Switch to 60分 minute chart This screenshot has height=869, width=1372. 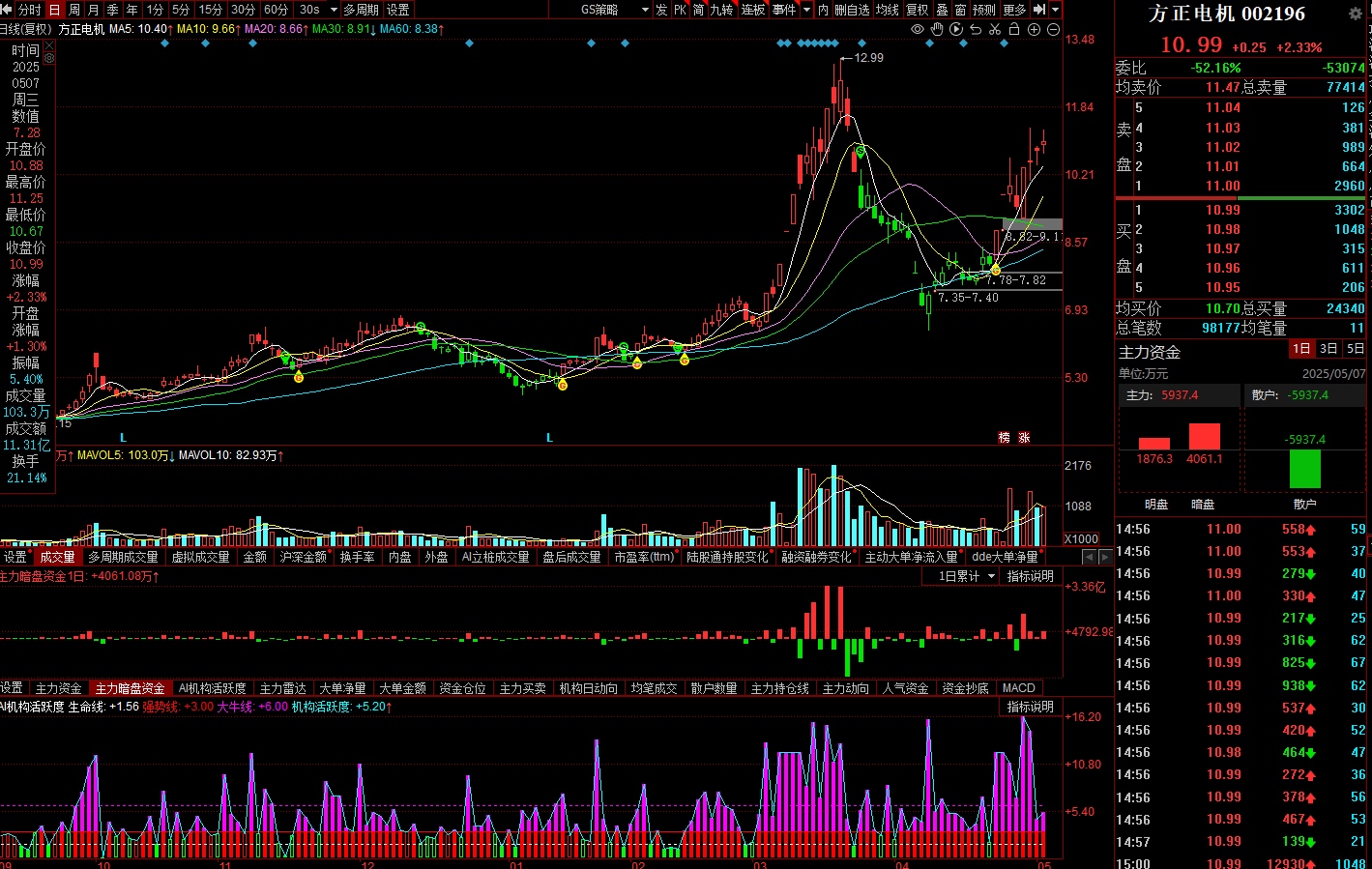tap(276, 10)
